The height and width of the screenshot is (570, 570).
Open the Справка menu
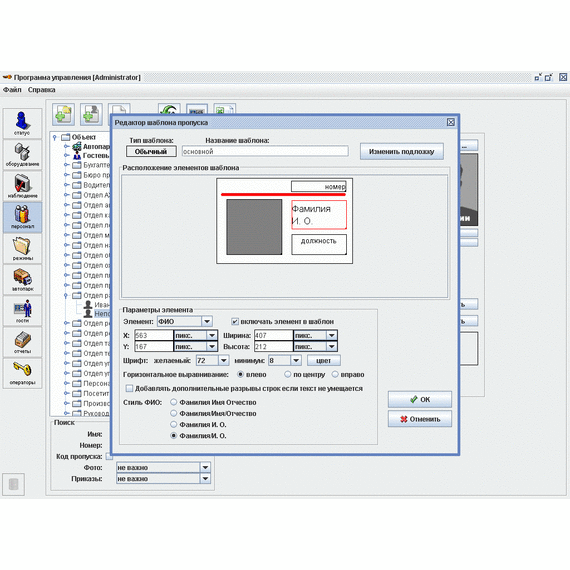41,90
